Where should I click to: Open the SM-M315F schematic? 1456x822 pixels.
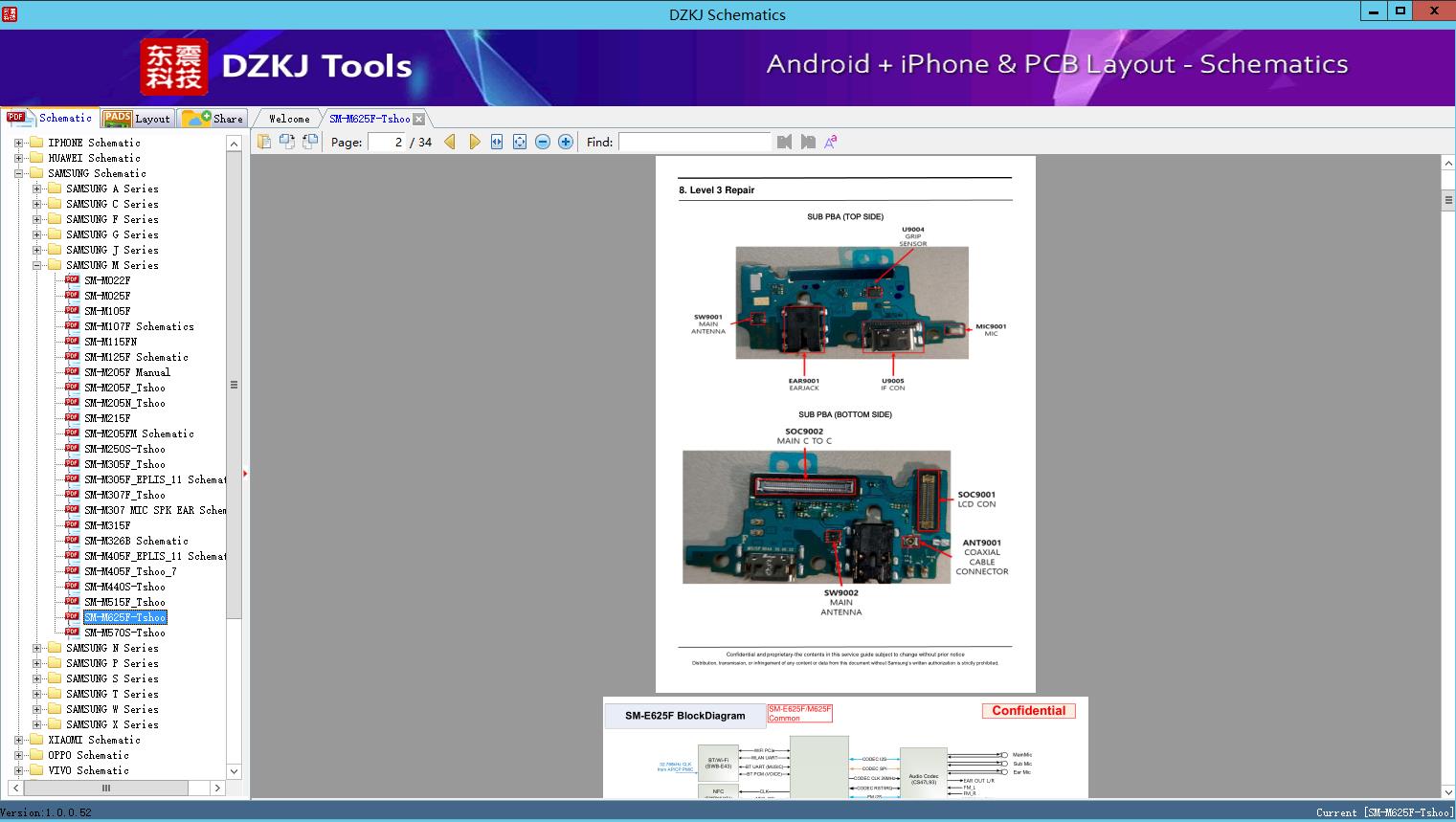point(107,525)
